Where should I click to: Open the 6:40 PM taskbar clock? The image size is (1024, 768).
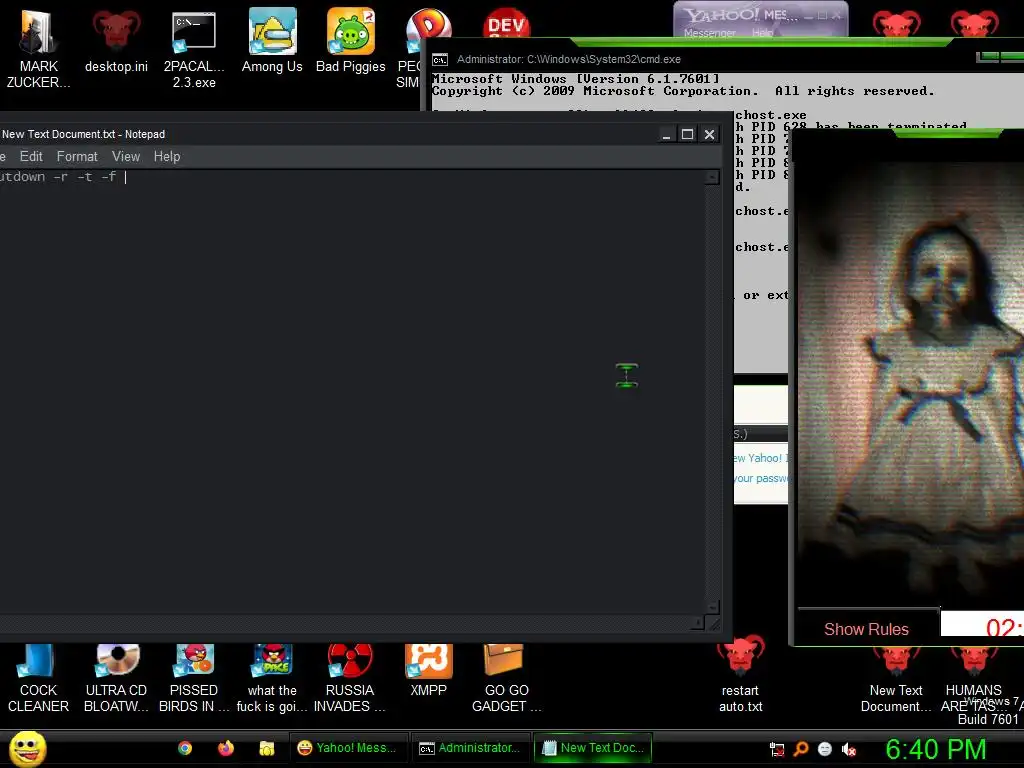click(935, 749)
